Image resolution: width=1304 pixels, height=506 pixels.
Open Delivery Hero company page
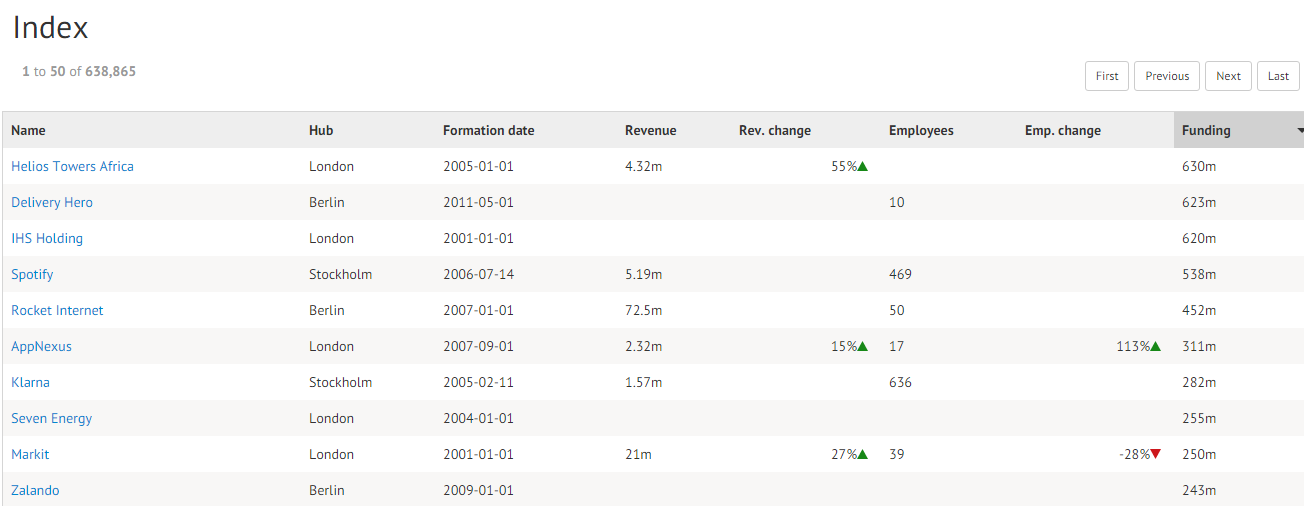coord(52,203)
